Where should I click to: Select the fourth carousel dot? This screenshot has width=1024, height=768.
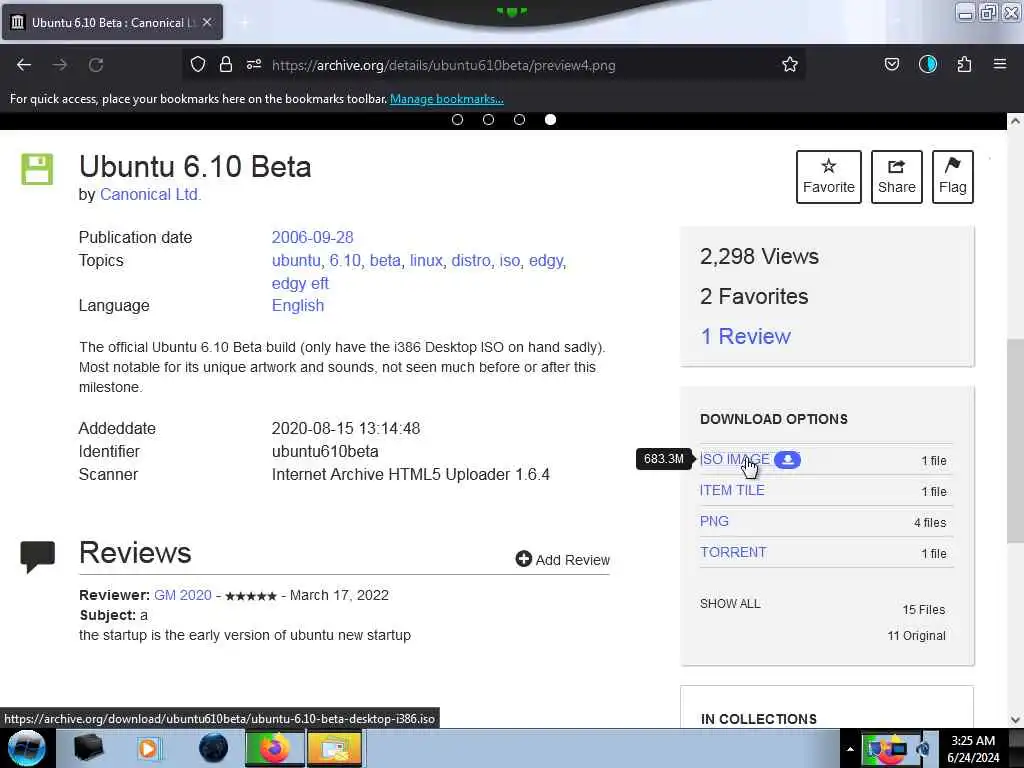pyautogui.click(x=551, y=120)
